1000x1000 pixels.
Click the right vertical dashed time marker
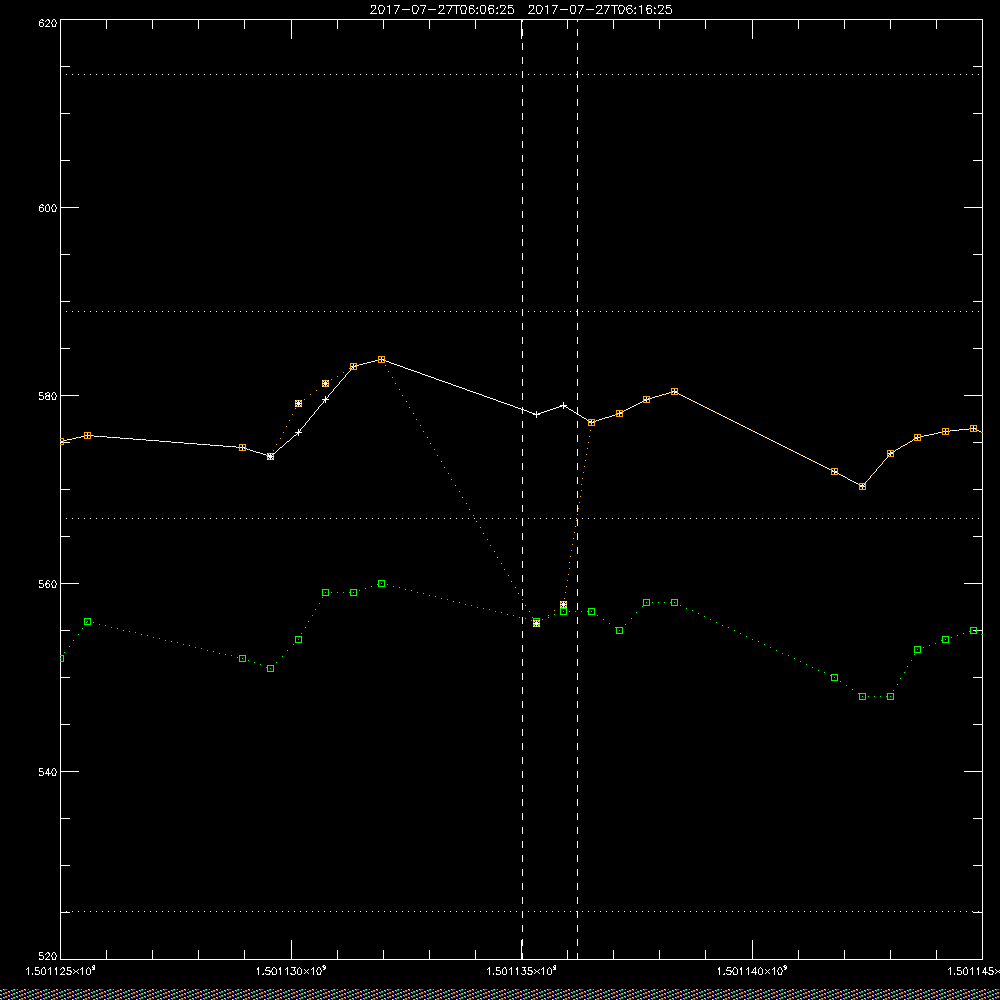(577, 489)
